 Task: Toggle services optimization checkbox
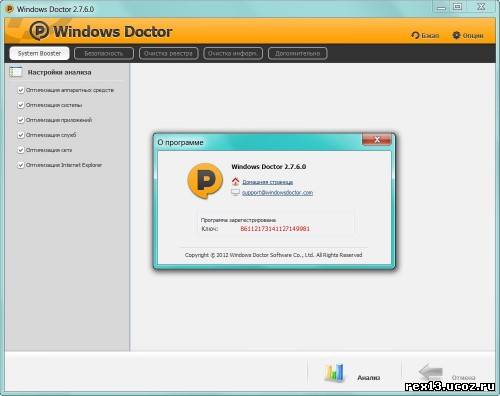pyautogui.click(x=21, y=135)
